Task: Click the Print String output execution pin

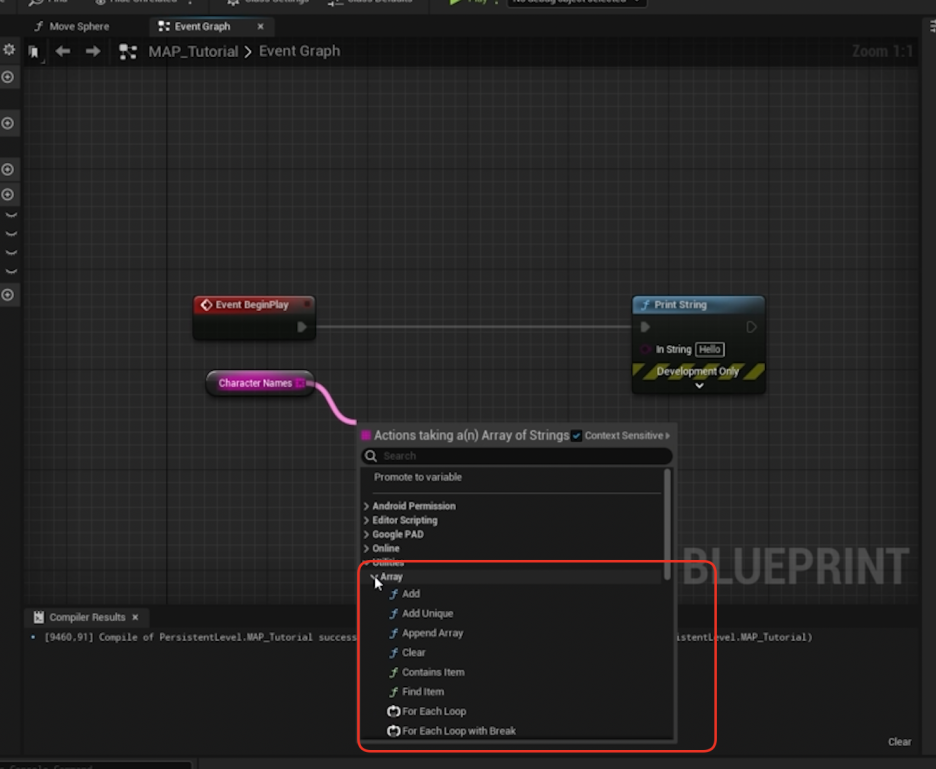Action: [752, 327]
